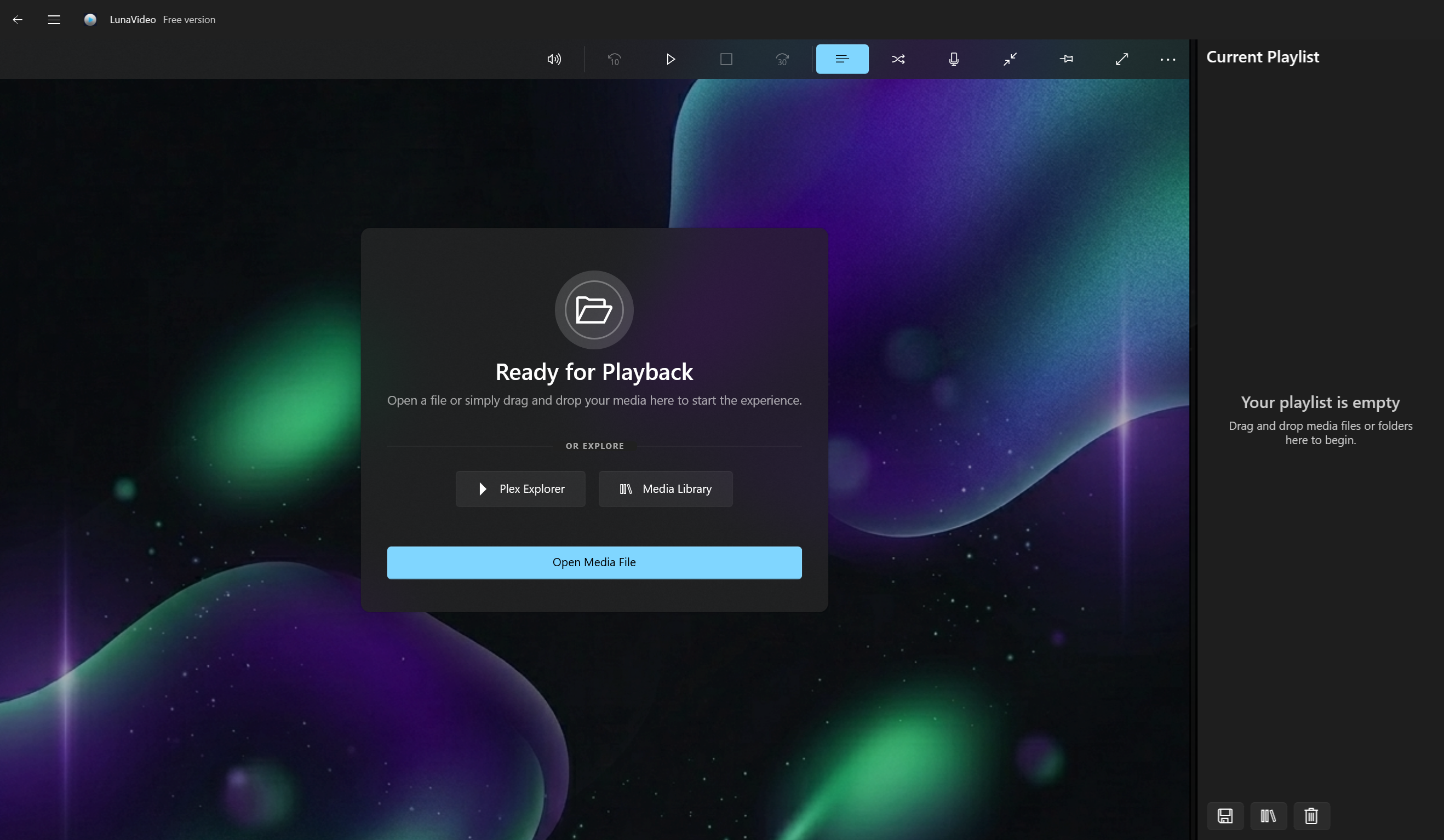Click the 'Your playlist is empty' message
Image resolution: width=1444 pixels, height=840 pixels.
pyautogui.click(x=1320, y=402)
